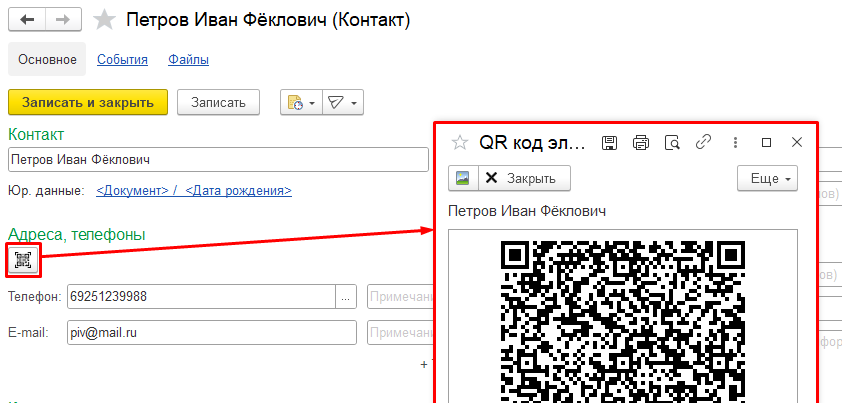Expand dropdown arrow next to send icon
Image resolution: width=842 pixels, height=403 pixels.
click(x=354, y=103)
